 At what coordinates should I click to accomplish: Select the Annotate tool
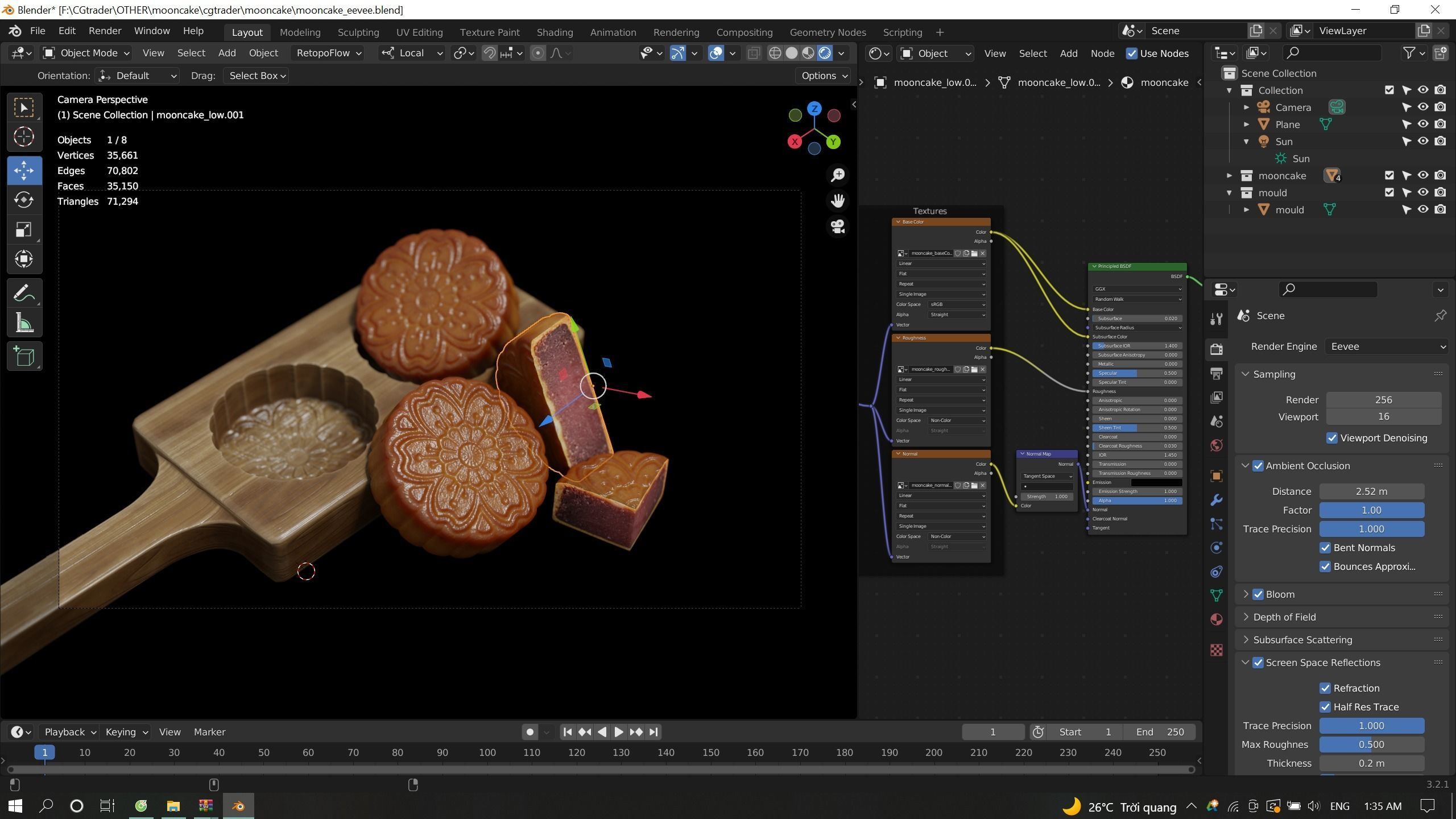click(x=24, y=293)
